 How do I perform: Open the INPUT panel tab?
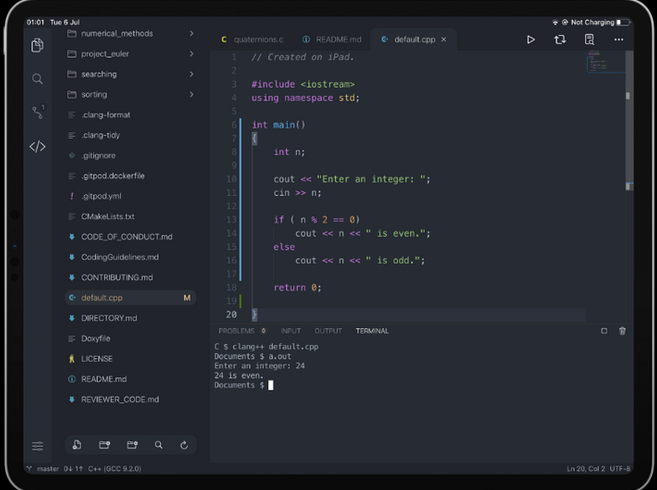click(291, 331)
